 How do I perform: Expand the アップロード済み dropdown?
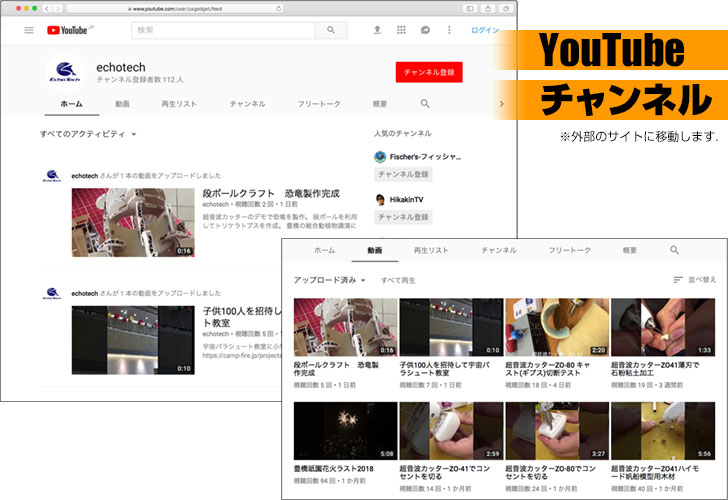coord(330,280)
